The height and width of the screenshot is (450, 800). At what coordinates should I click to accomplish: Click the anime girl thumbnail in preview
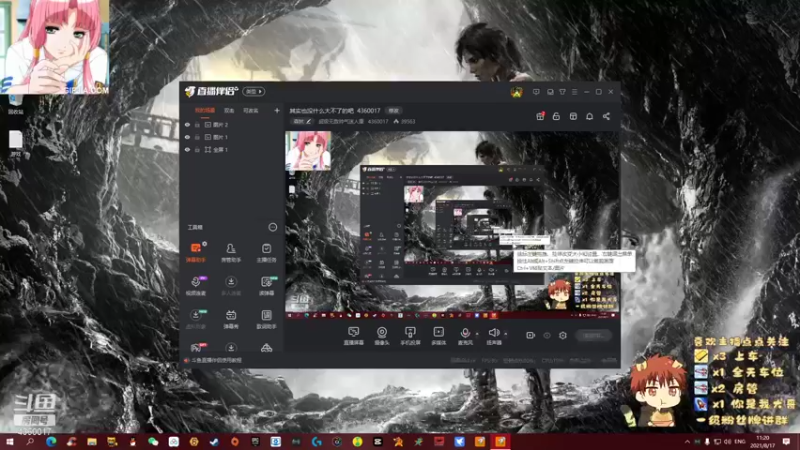click(x=308, y=151)
